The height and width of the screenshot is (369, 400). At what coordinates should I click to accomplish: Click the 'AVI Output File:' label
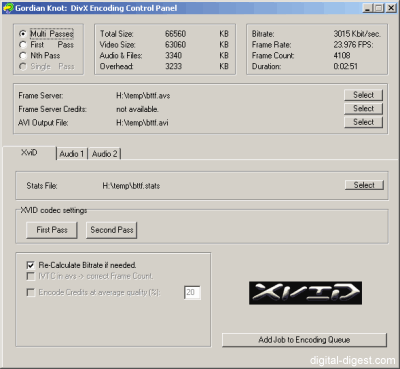pyautogui.click(x=43, y=123)
